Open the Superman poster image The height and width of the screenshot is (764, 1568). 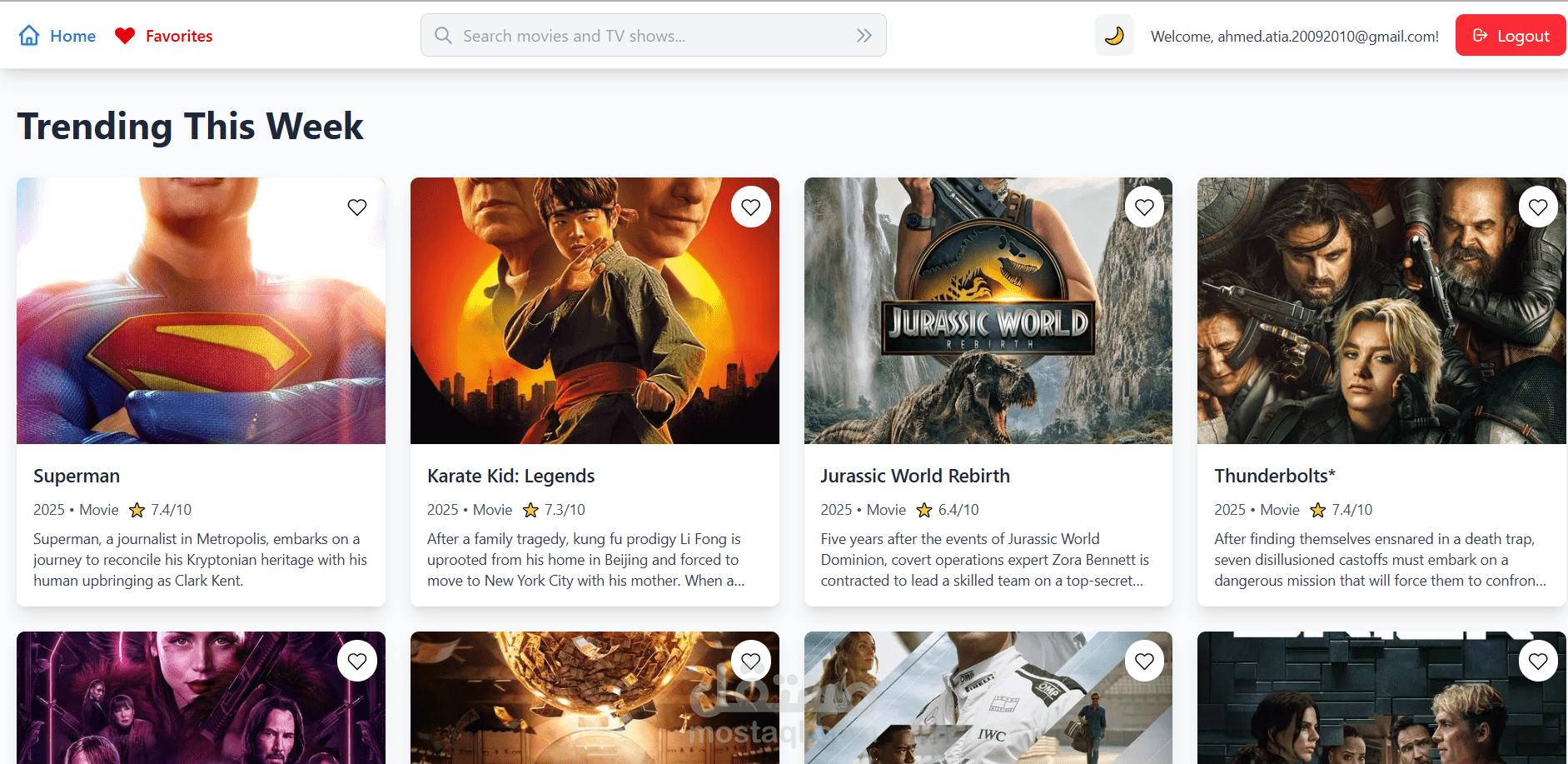[201, 311]
